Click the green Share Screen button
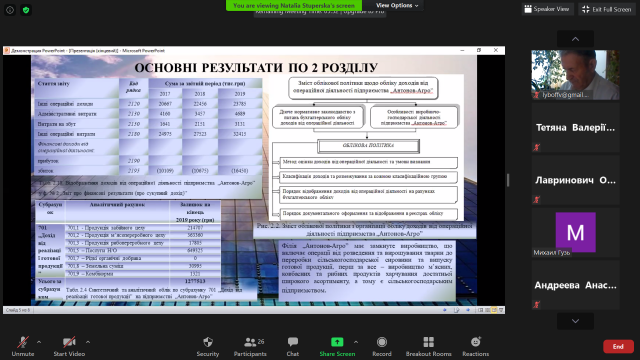The height and width of the screenshot is (360, 640). pyautogui.click(x=337, y=346)
